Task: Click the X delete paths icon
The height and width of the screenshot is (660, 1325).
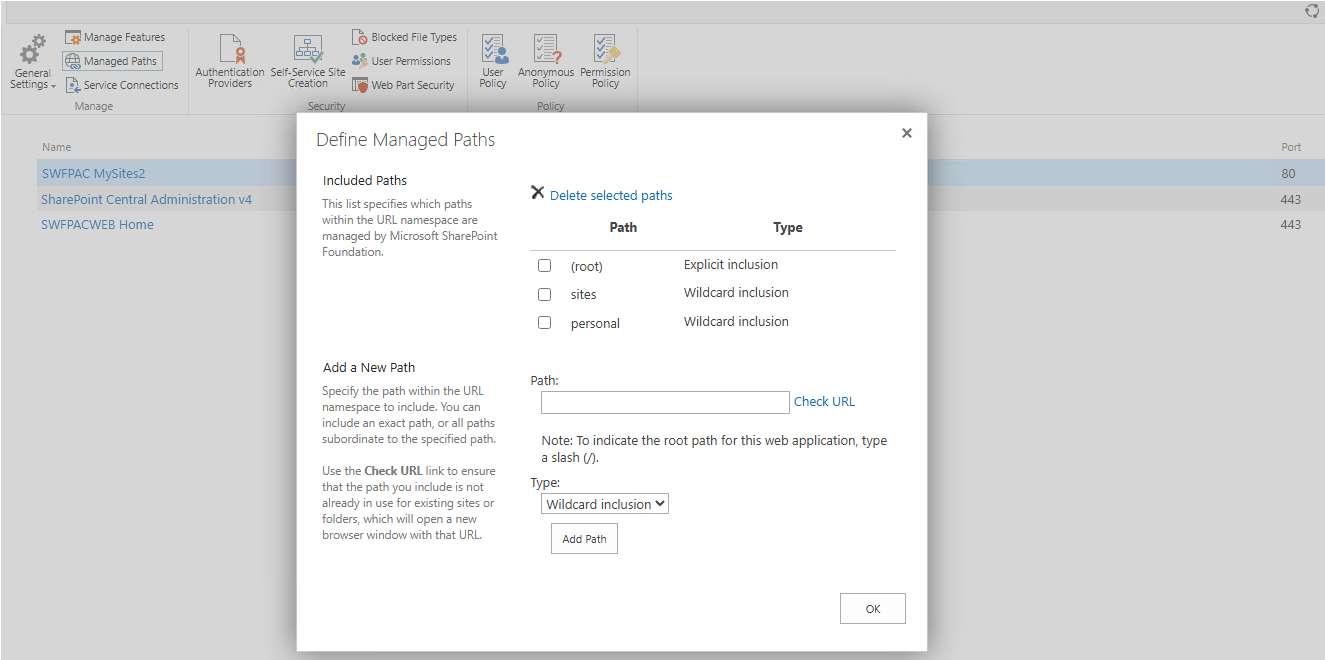Action: coord(538,193)
